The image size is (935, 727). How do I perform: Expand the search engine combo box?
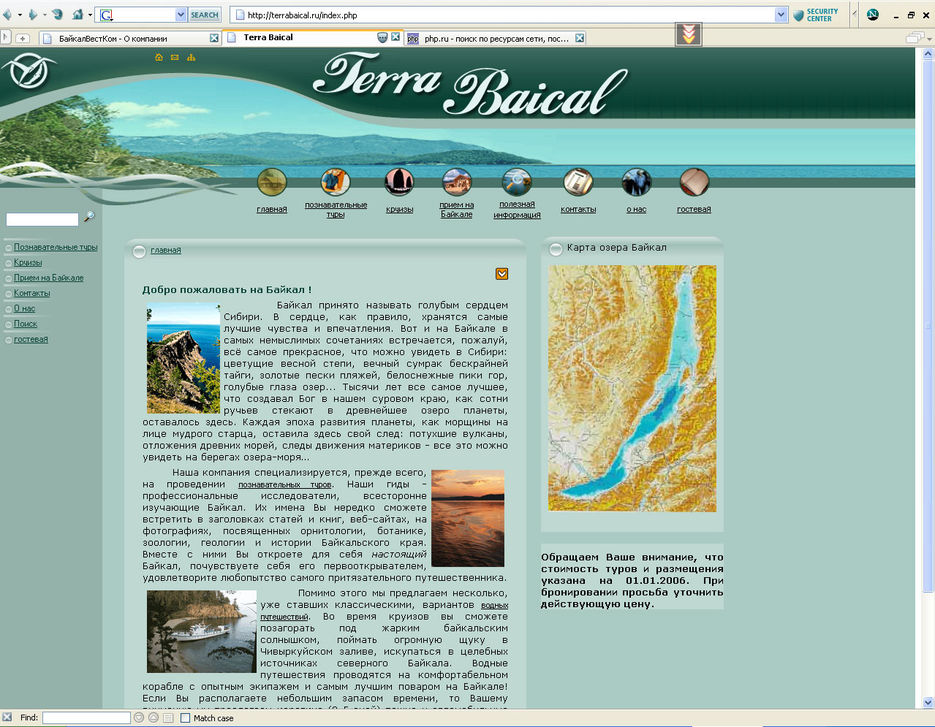pos(181,15)
